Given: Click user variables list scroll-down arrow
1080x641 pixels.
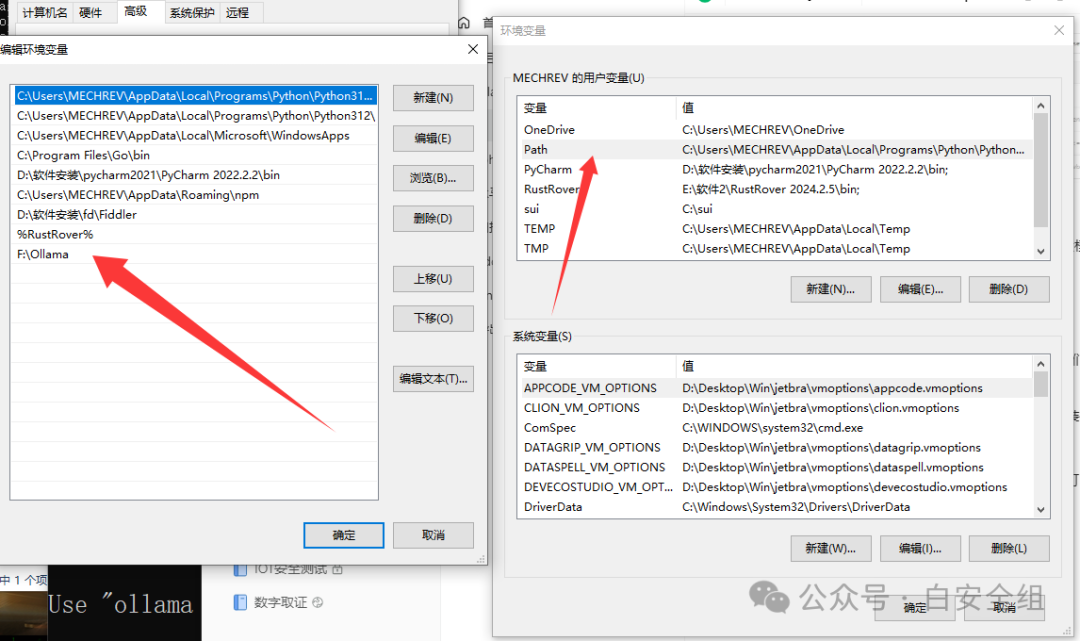Looking at the screenshot, I should coord(1041,251).
